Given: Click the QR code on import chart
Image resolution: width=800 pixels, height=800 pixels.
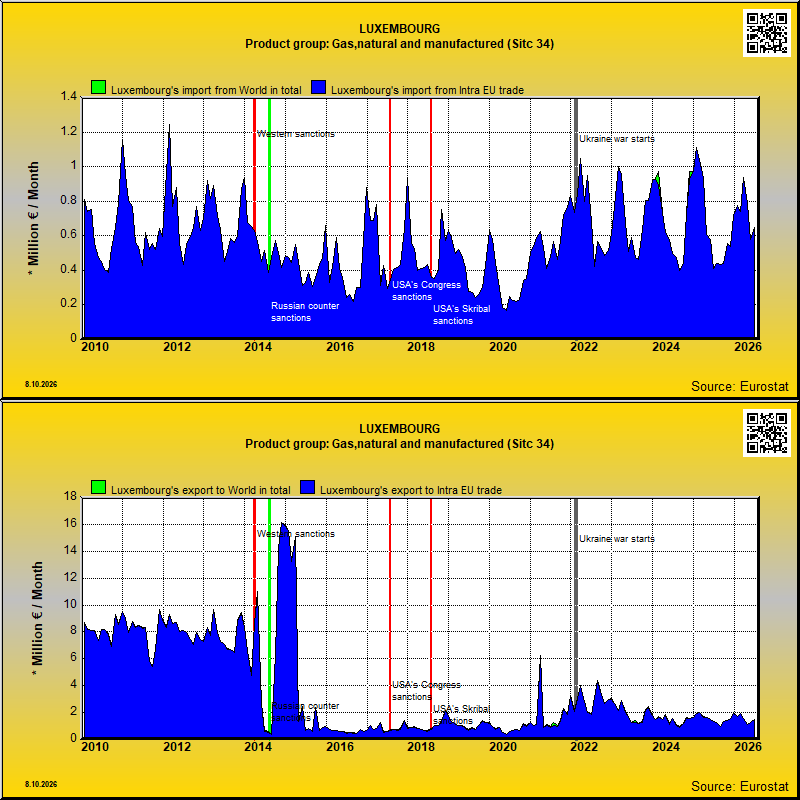Looking at the screenshot, I should click(766, 33).
